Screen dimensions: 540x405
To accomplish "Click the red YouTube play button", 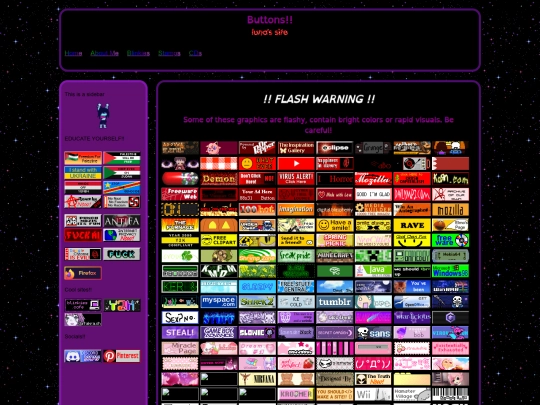I will (296, 164).
